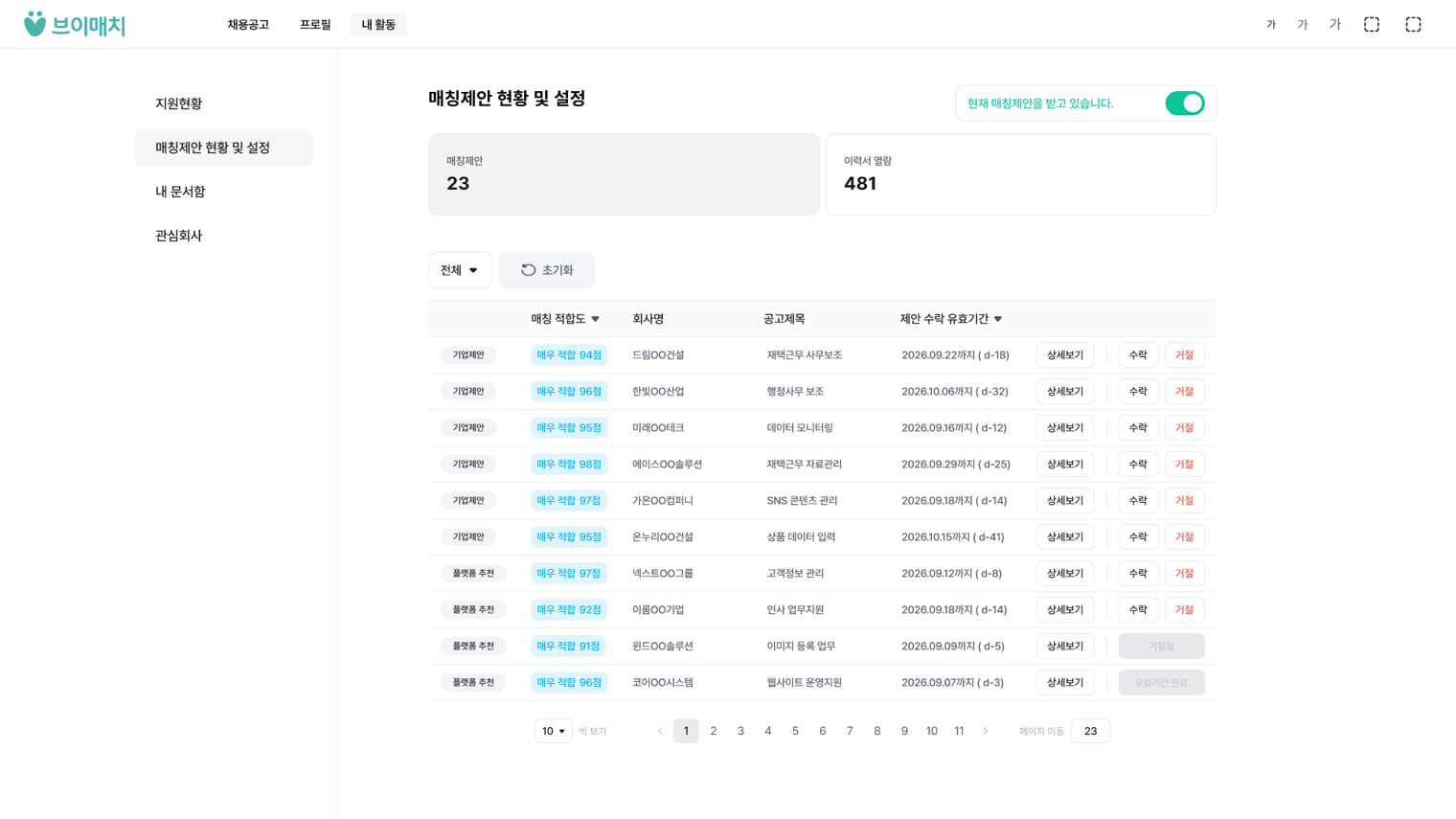Select the 매칭제안 23 summary card
Image resolution: width=1456 pixels, height=819 pixels.
click(624, 174)
